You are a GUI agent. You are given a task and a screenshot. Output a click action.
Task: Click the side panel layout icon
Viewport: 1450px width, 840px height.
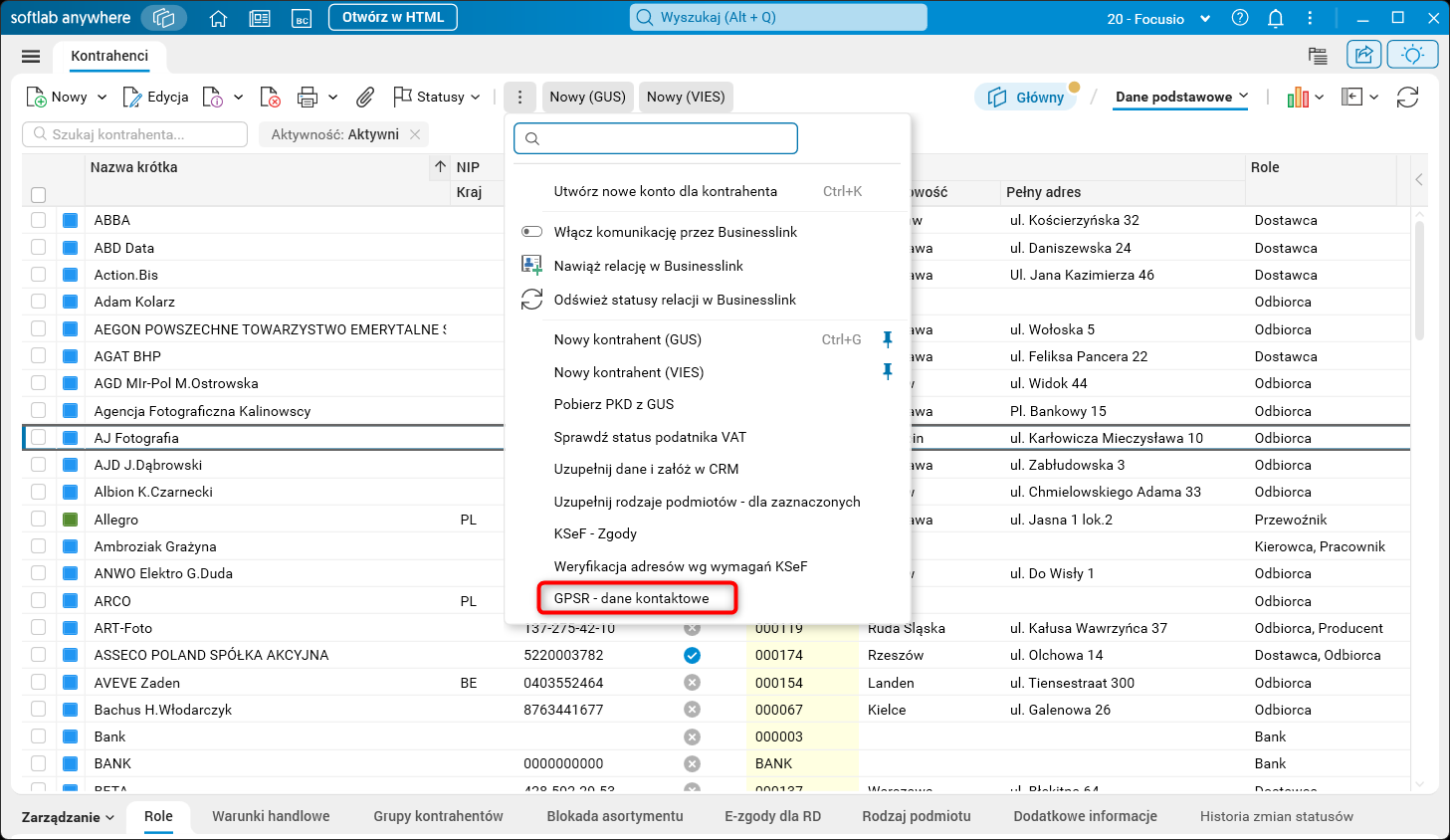pos(1351,97)
